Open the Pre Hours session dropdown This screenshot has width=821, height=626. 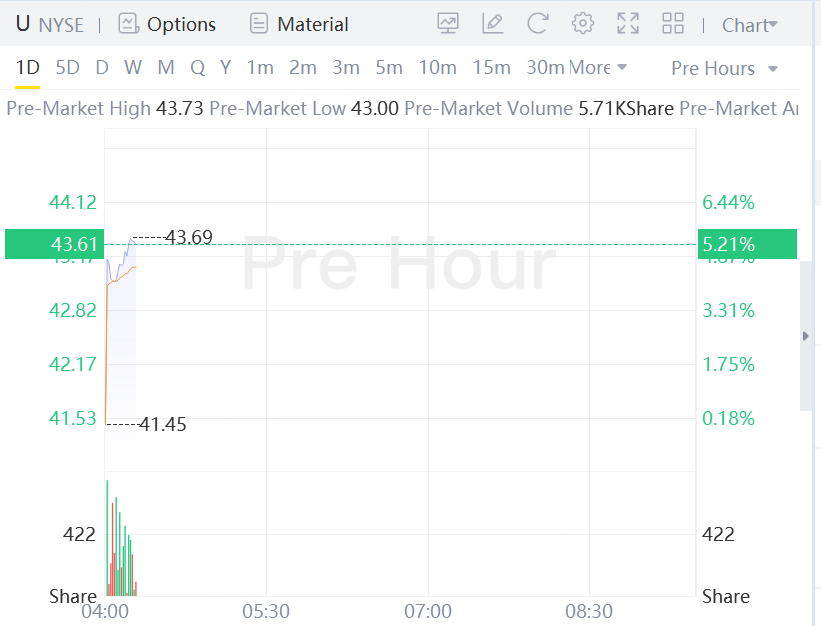click(x=724, y=69)
